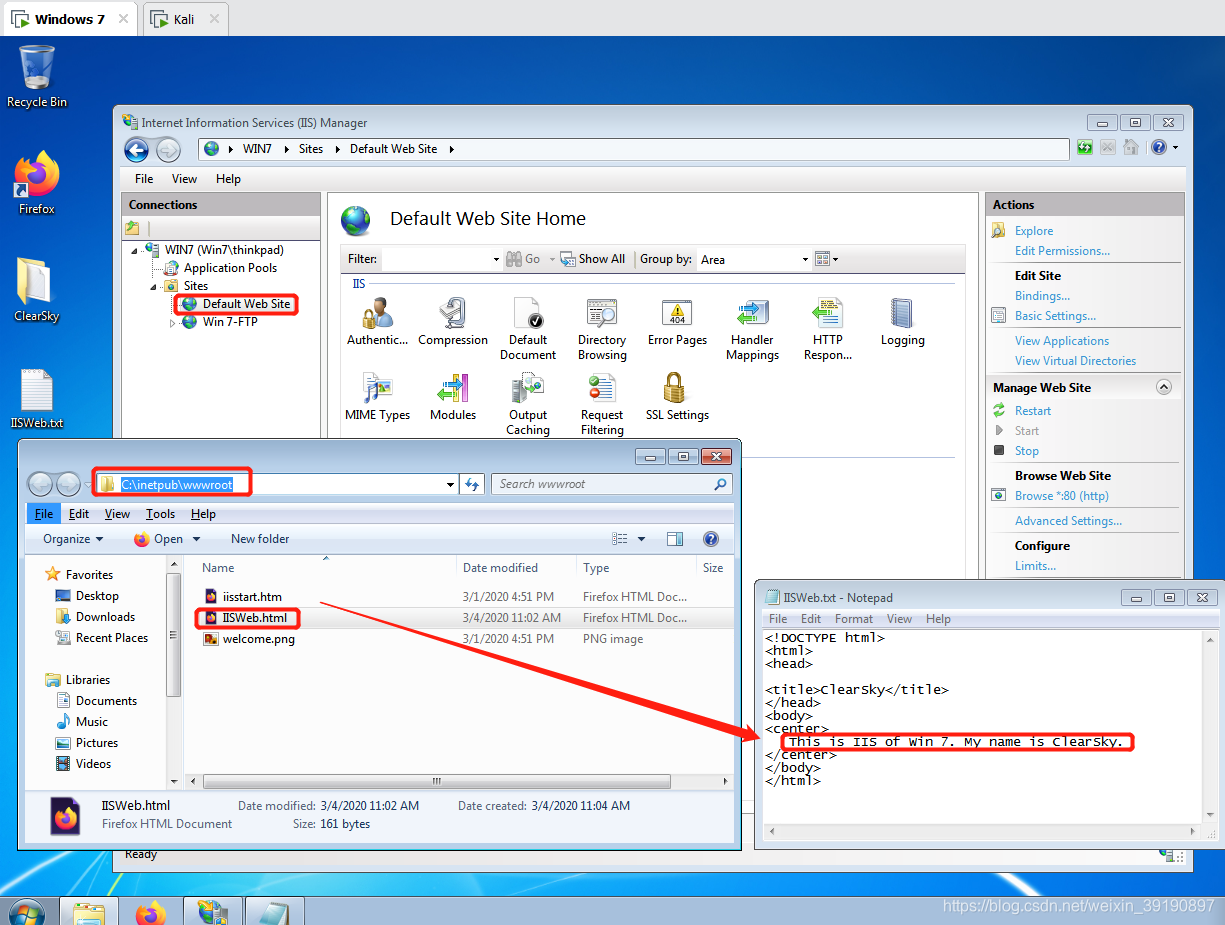Open the HTTP Response Headers feature
The height and width of the screenshot is (925, 1225).
(x=828, y=329)
